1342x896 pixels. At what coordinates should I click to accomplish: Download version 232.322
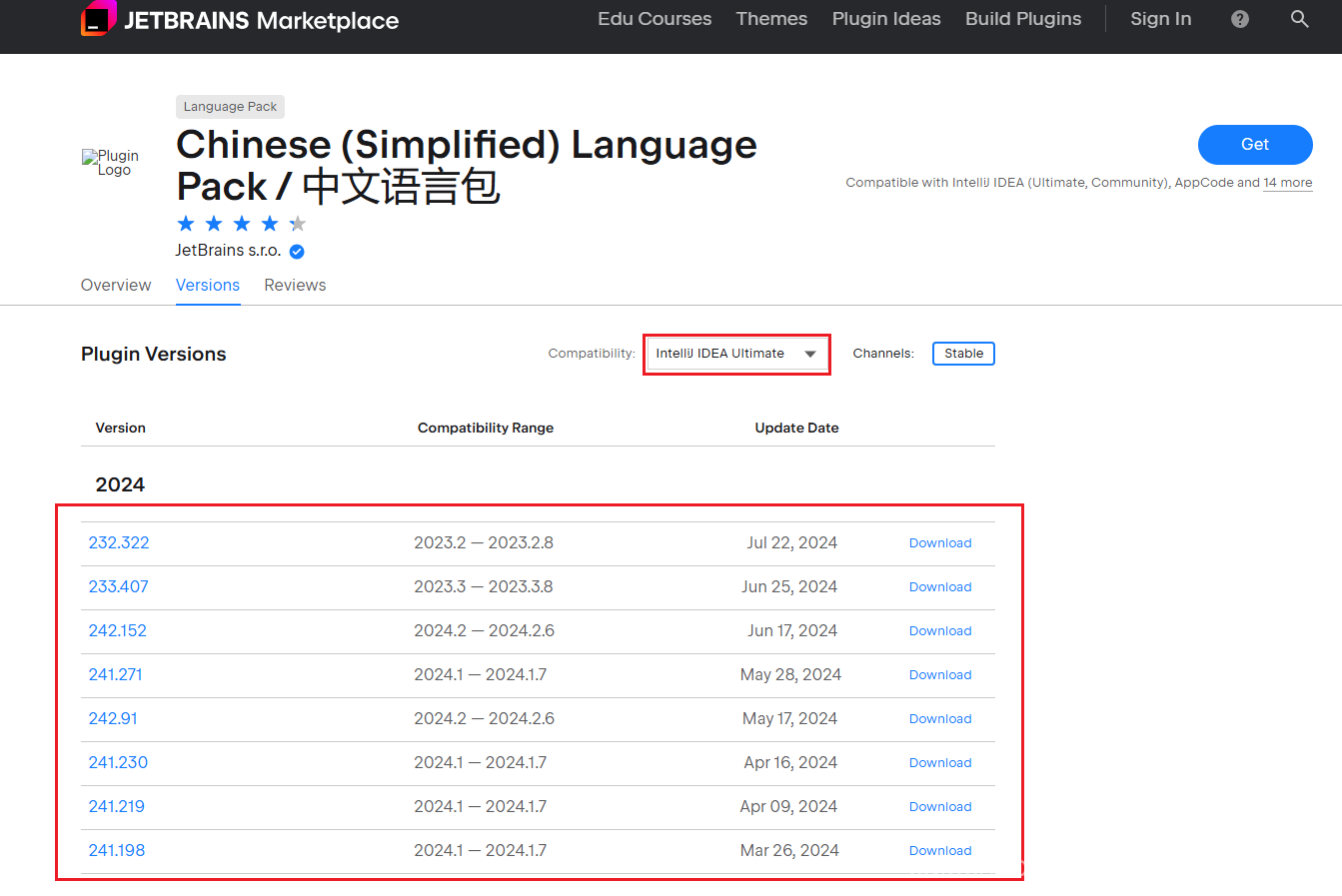pyautogui.click(x=940, y=543)
